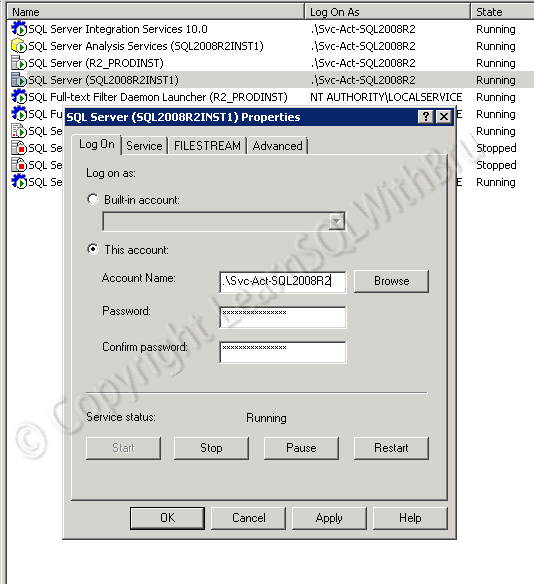Click the Help button

click(x=410, y=518)
